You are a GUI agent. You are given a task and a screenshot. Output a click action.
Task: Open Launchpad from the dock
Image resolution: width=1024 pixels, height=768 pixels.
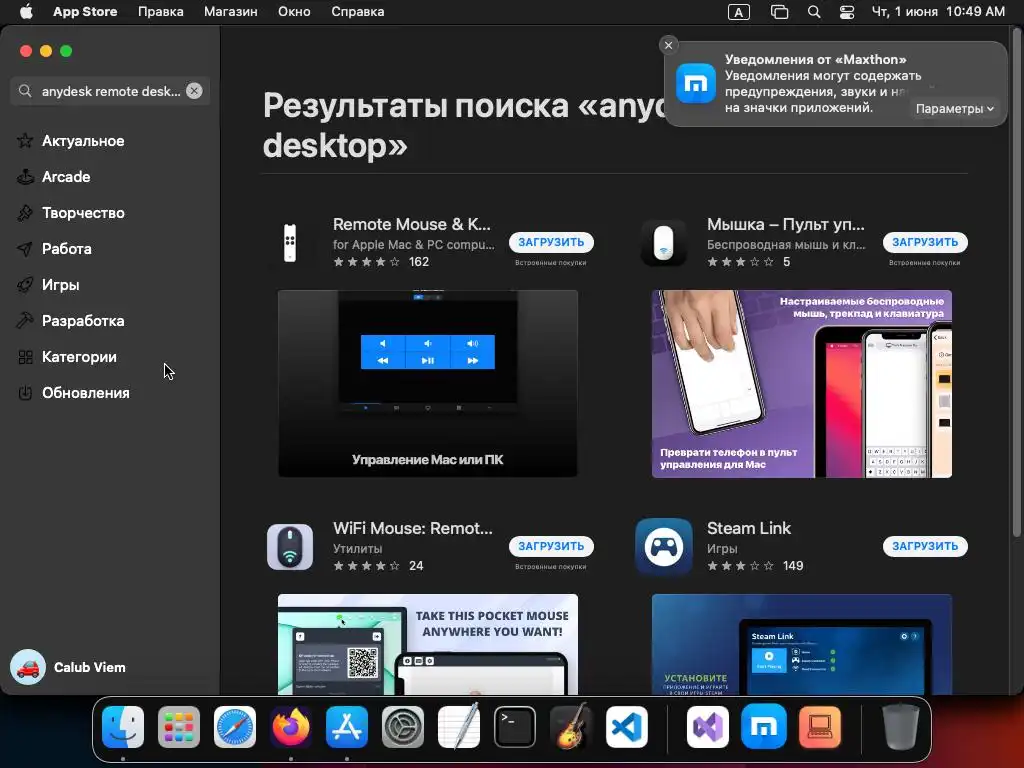[179, 727]
